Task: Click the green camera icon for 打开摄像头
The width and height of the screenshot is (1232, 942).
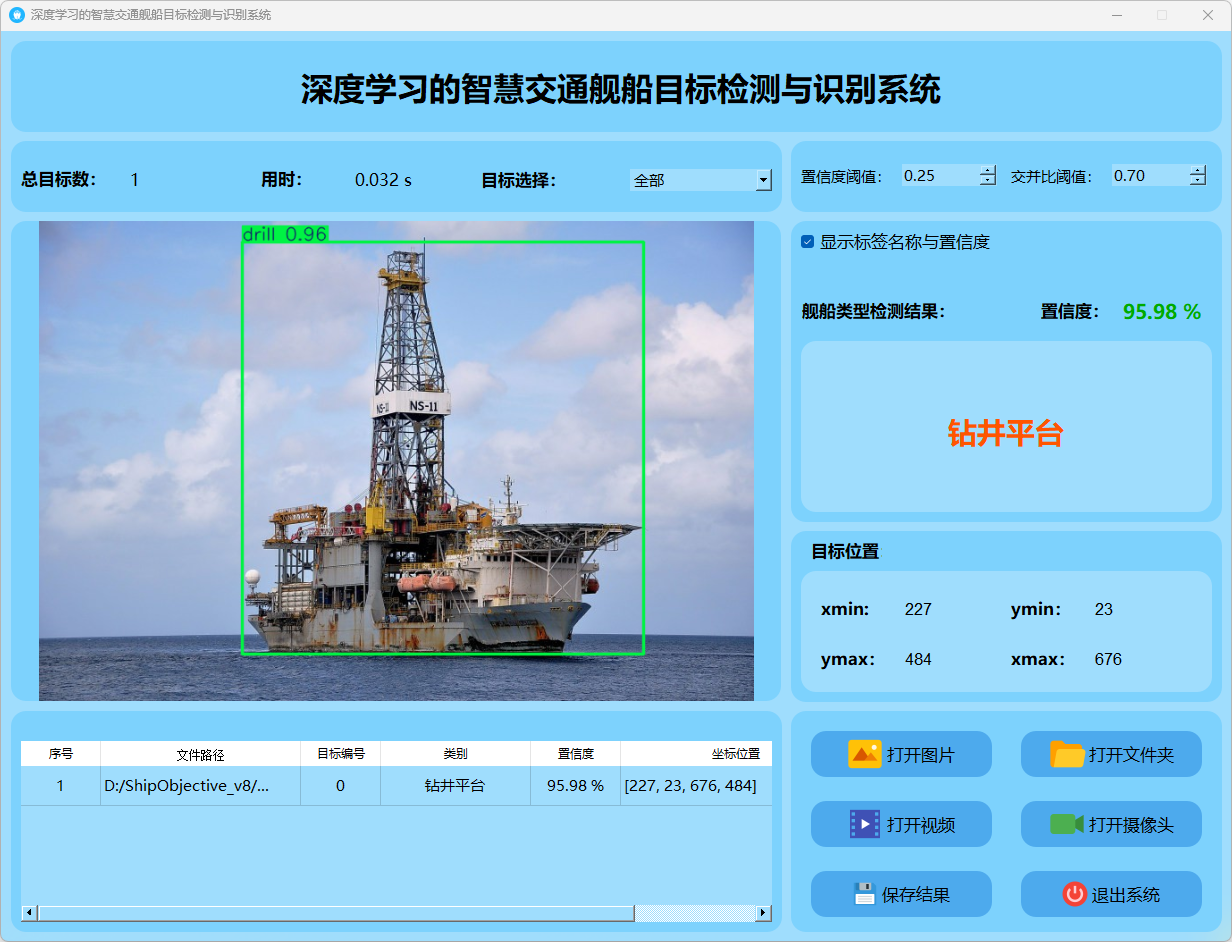Action: pyautogui.click(x=1066, y=824)
